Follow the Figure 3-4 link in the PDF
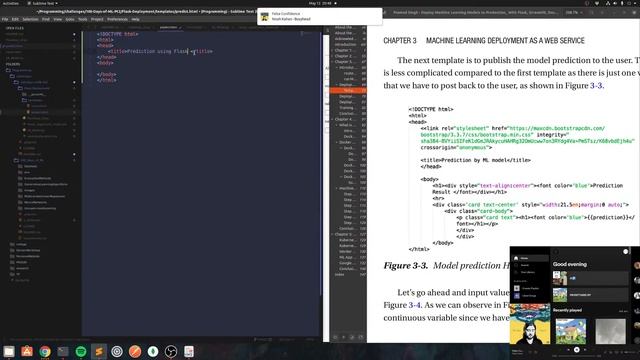Viewport: 640px width, 360px height. point(415,305)
